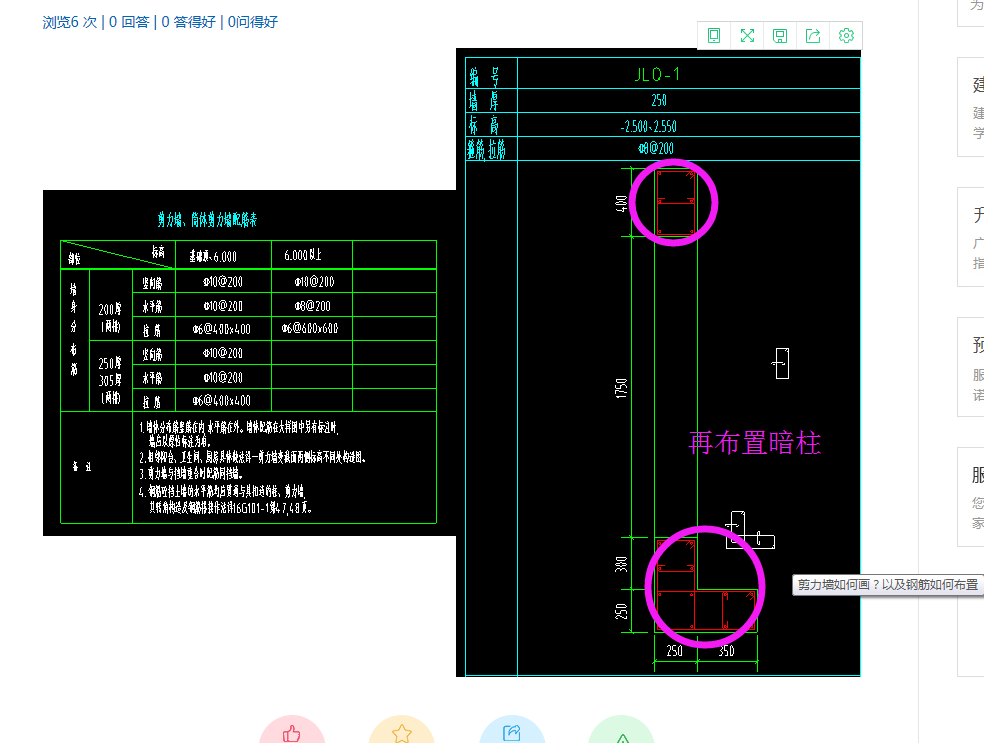The image size is (984, 743).
Task: Click the shear wall tooltip text
Action: coord(884,585)
